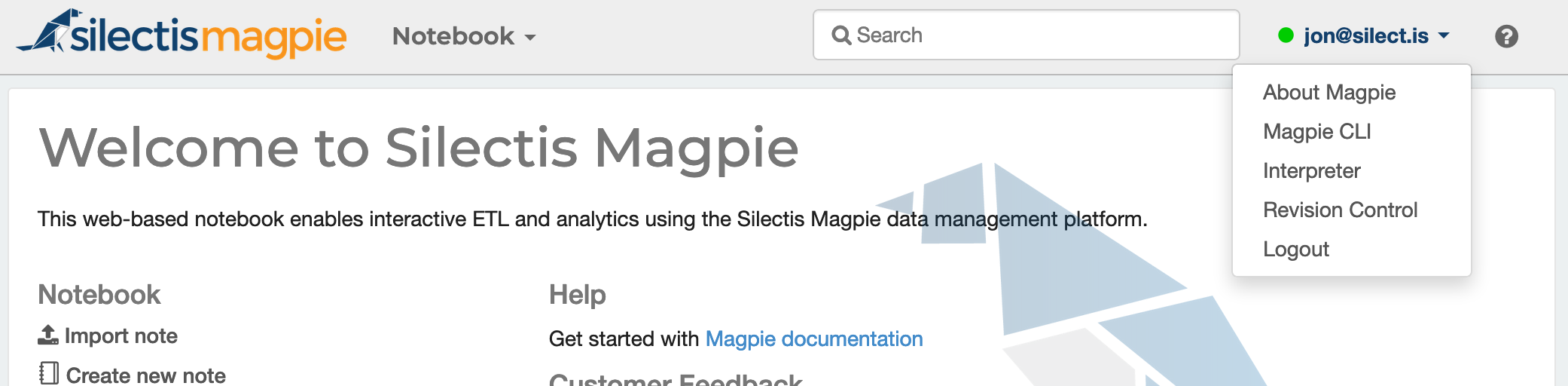The width and height of the screenshot is (1568, 386).
Task: Open the help question mark icon
Action: 1506,36
